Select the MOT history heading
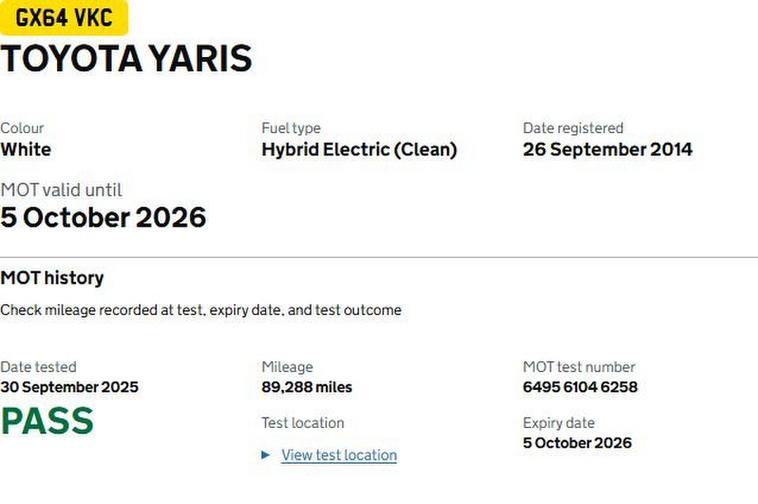This screenshot has width=758, height=504. pyautogui.click(x=52, y=278)
